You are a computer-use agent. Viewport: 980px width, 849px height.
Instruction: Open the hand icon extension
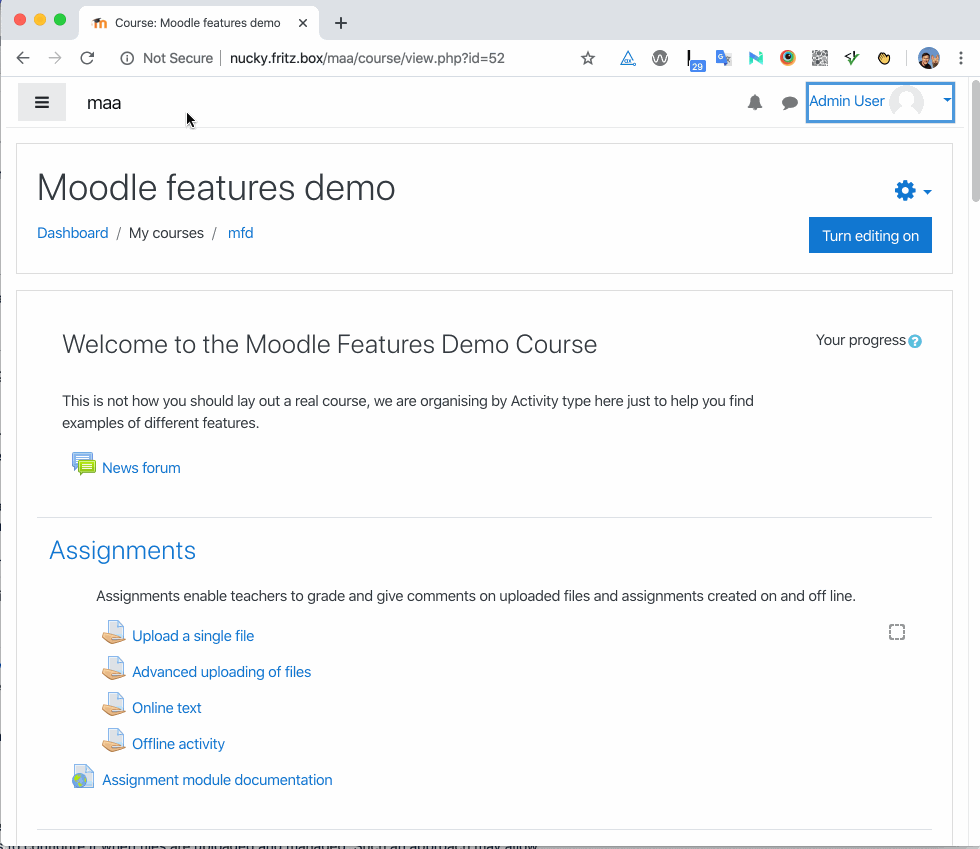(x=884, y=58)
